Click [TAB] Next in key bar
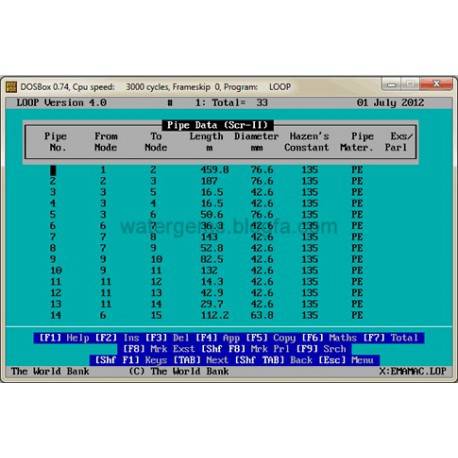458x458 pixels. 201,360
